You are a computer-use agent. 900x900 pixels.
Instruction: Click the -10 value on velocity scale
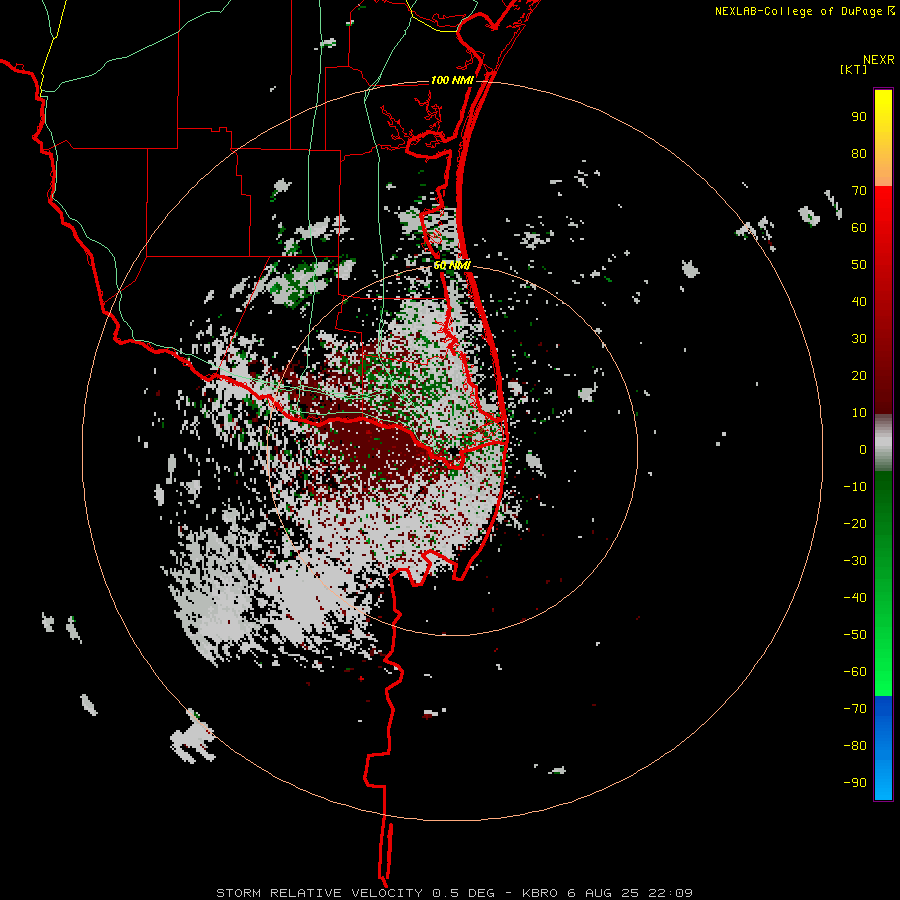click(855, 487)
